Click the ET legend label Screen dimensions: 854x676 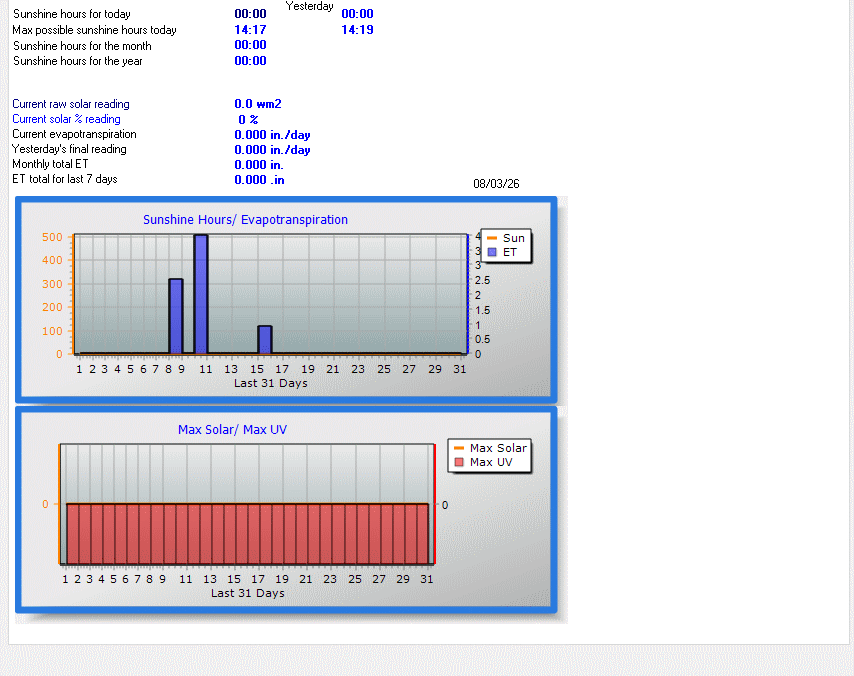coord(509,252)
